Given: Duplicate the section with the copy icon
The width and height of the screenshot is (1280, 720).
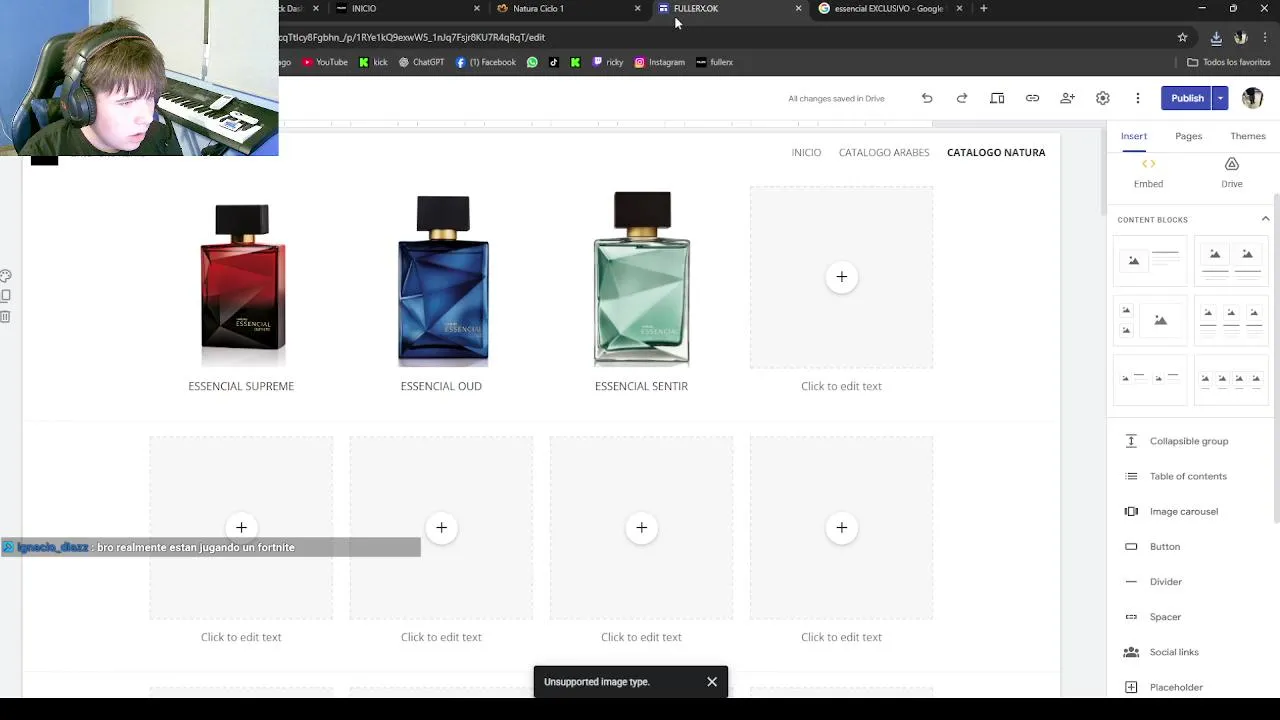Looking at the screenshot, I should [x=6, y=296].
